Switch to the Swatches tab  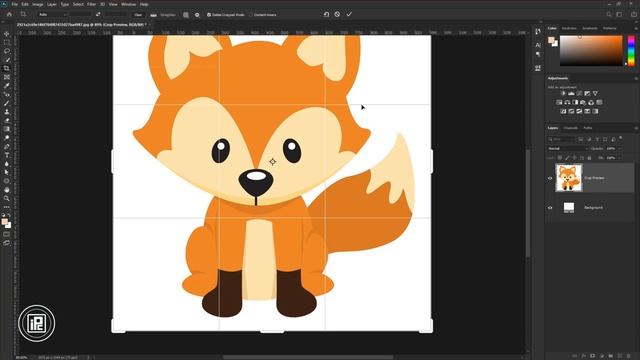click(x=569, y=28)
